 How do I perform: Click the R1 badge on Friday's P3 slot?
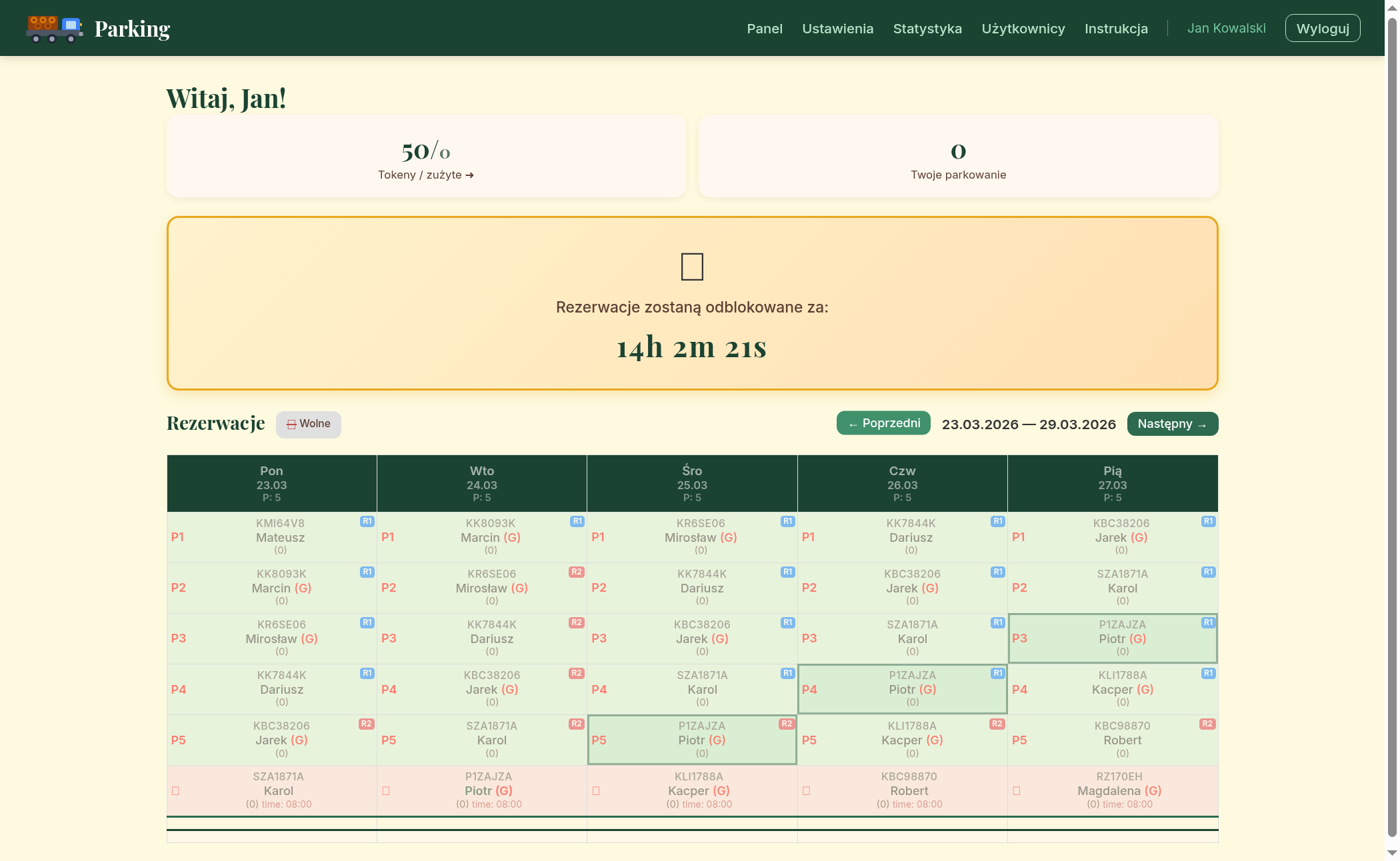(x=1207, y=622)
